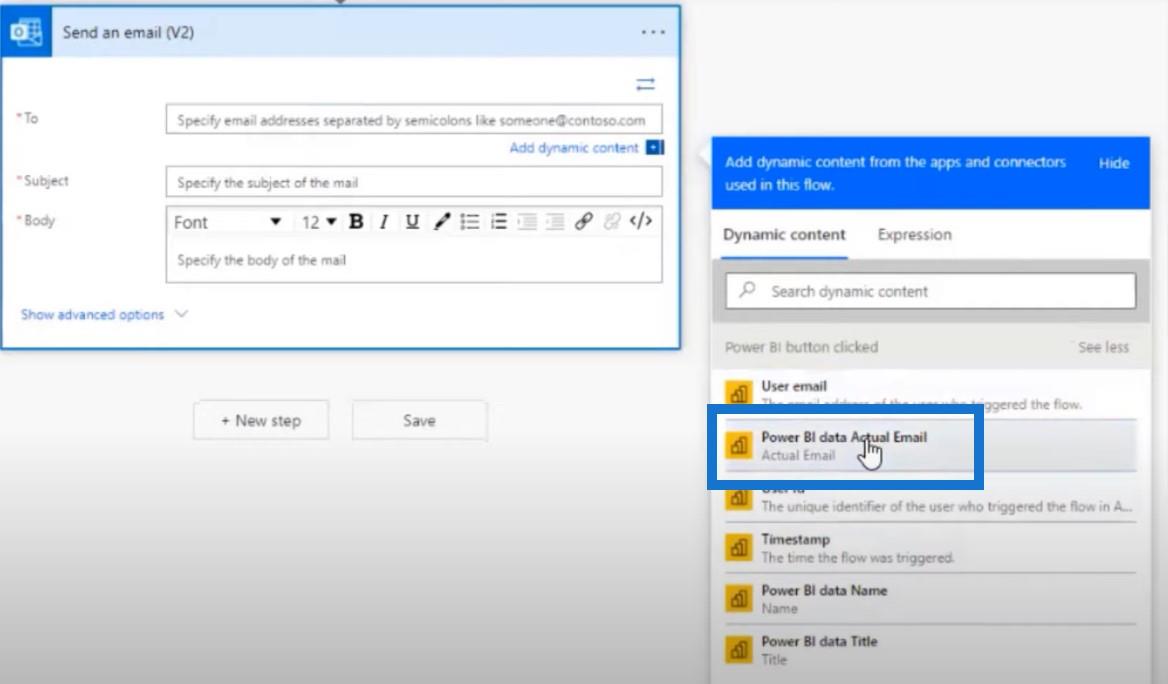1168x684 pixels.
Task: Save the flow
Action: [x=419, y=420]
